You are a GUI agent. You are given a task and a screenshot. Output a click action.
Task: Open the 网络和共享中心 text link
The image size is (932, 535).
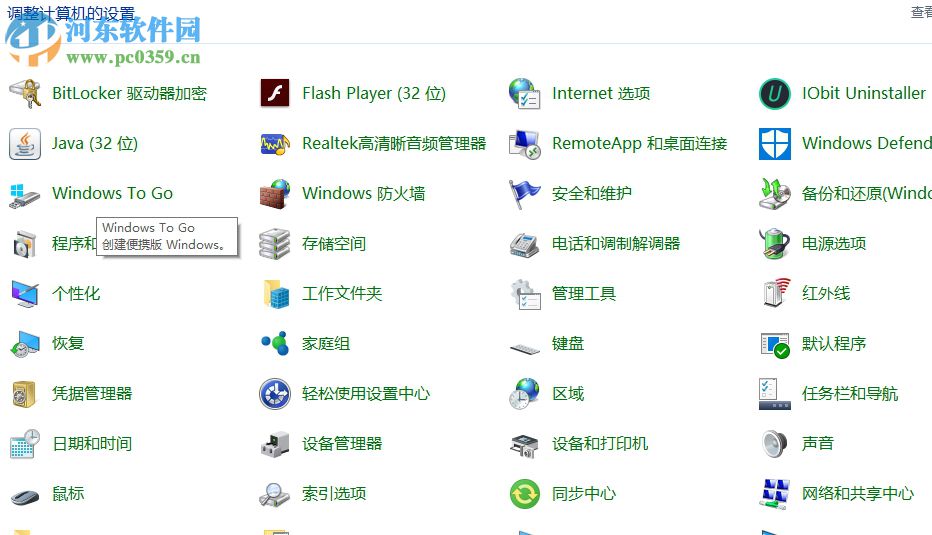(x=857, y=494)
